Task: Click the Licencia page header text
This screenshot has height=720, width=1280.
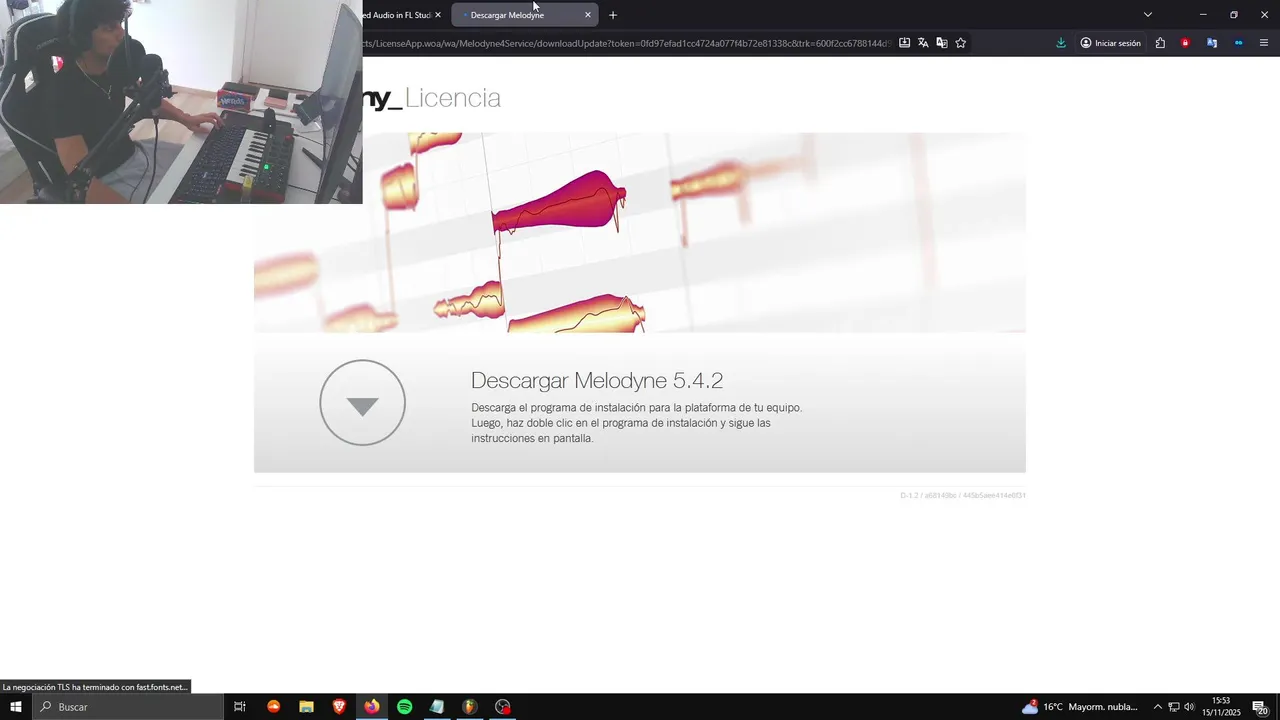Action: coord(453,98)
